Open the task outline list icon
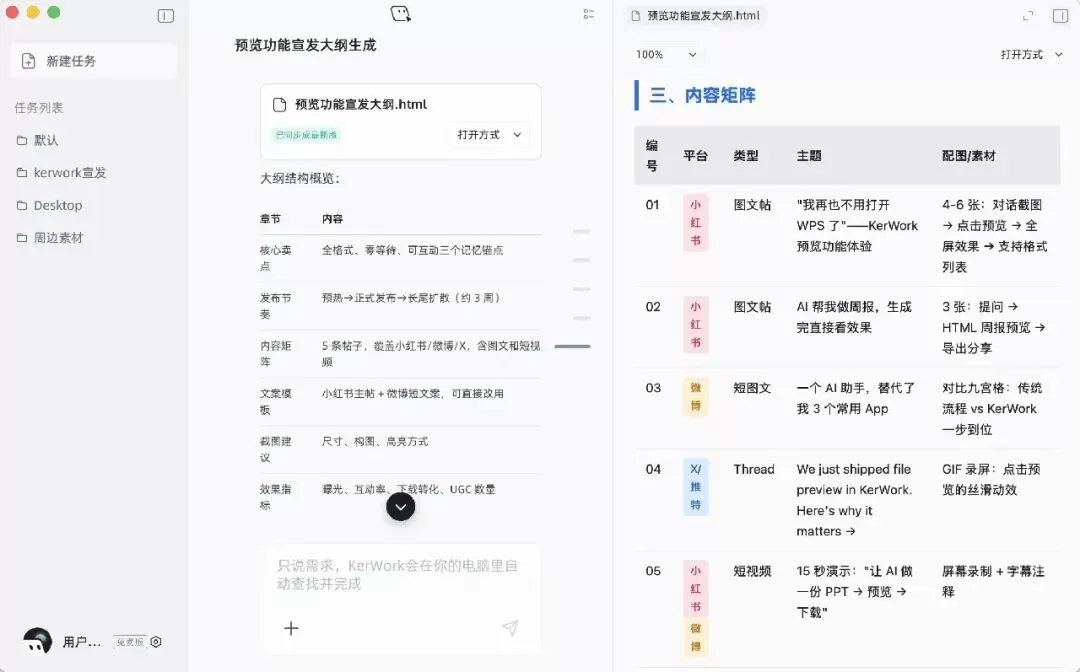This screenshot has width=1080, height=672. pos(588,14)
